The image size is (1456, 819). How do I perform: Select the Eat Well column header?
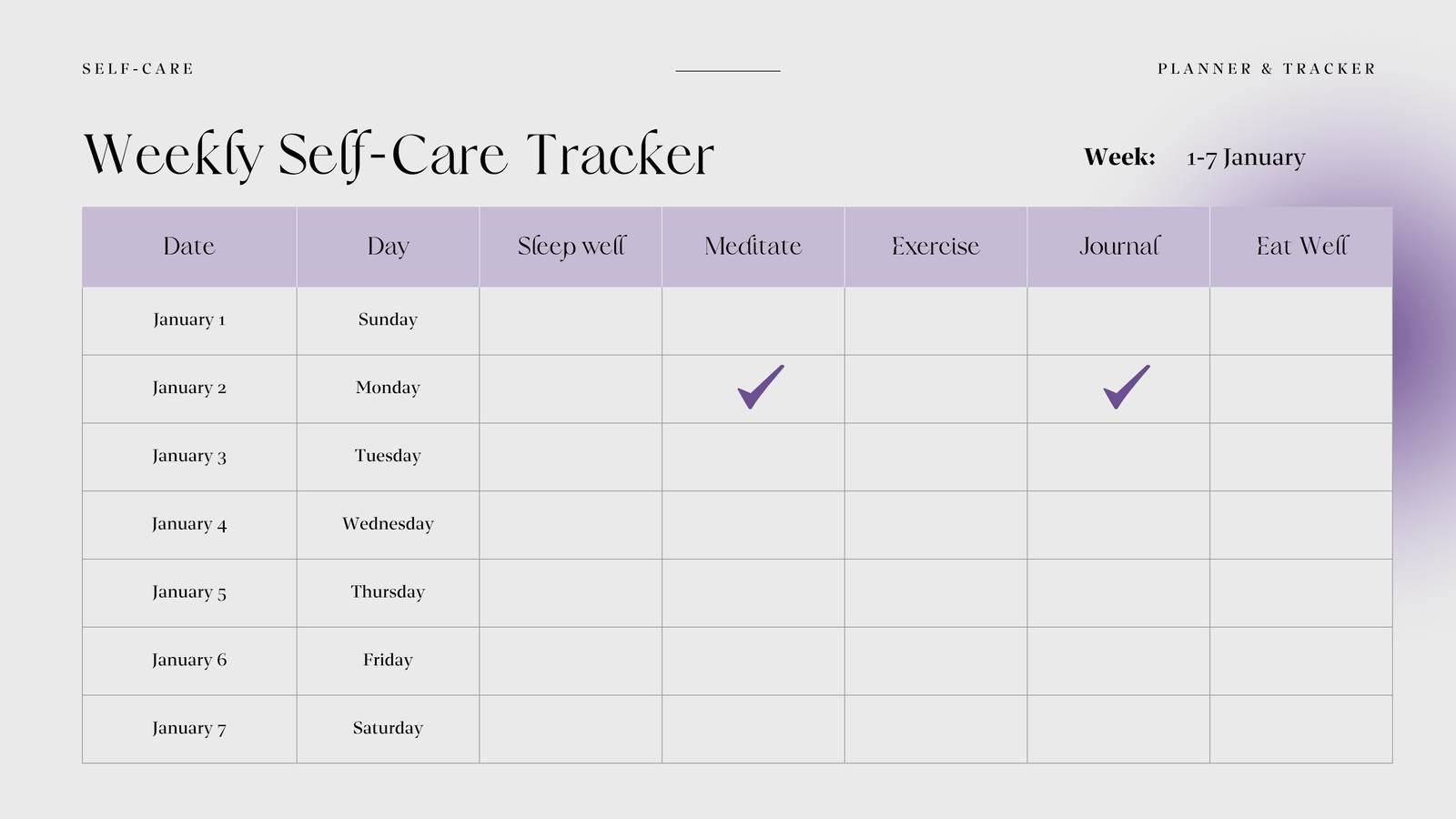[1301, 247]
